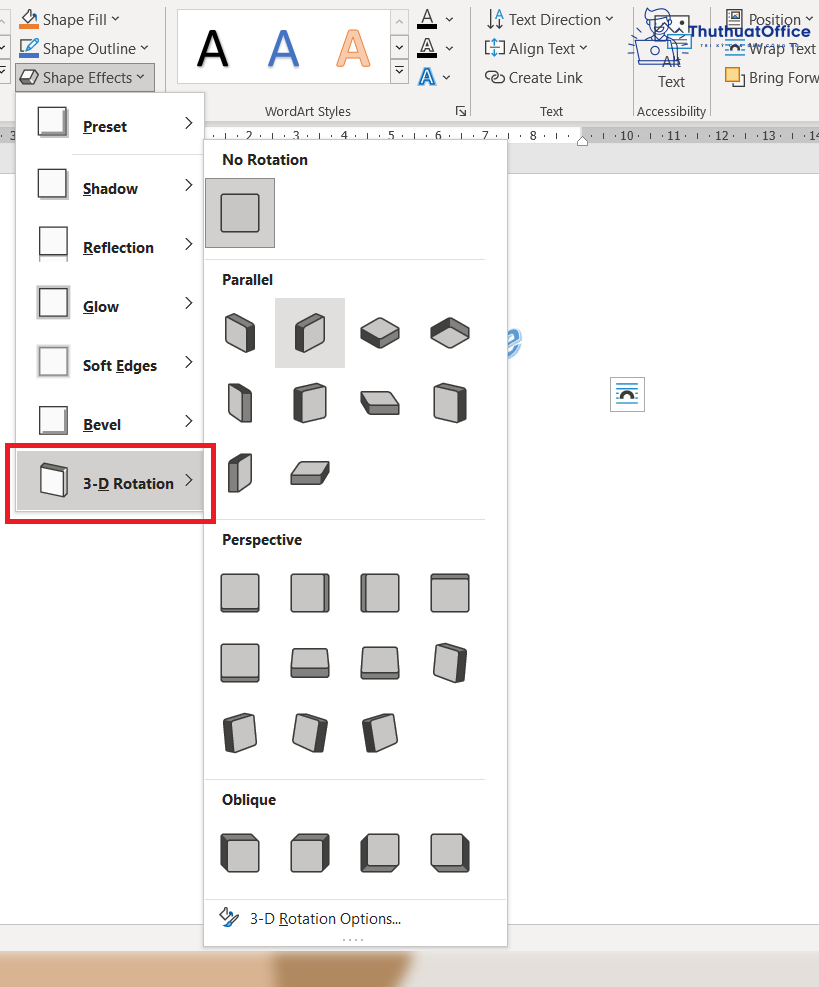Open the 3-D Rotation submenu
Image resolution: width=819 pixels, height=987 pixels.
coord(110,482)
